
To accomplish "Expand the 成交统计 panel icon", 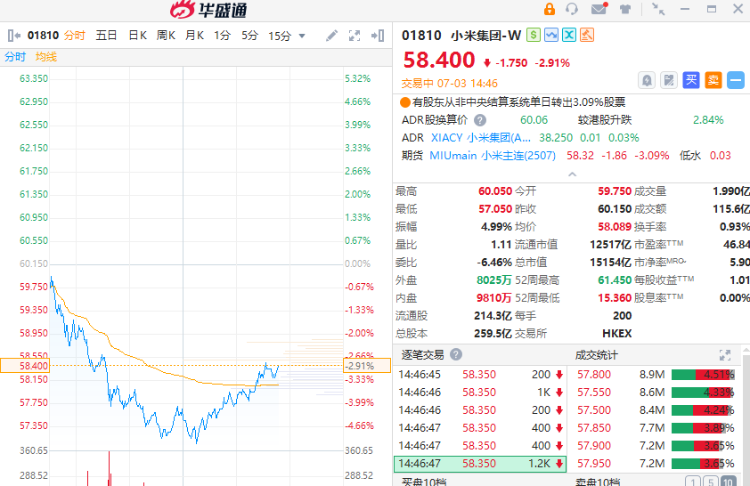I will coord(725,355).
